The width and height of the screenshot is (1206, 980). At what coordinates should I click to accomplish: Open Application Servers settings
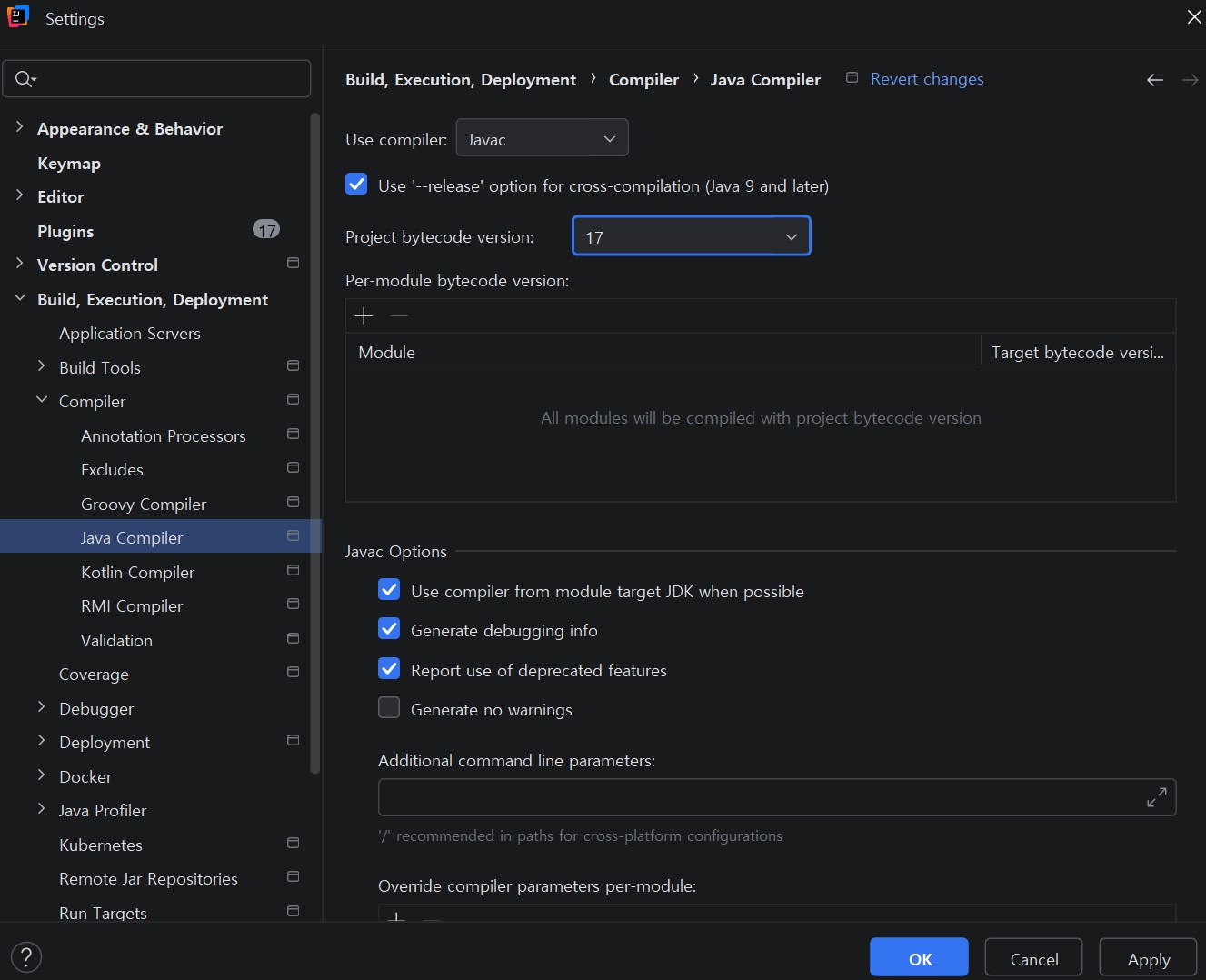click(130, 334)
